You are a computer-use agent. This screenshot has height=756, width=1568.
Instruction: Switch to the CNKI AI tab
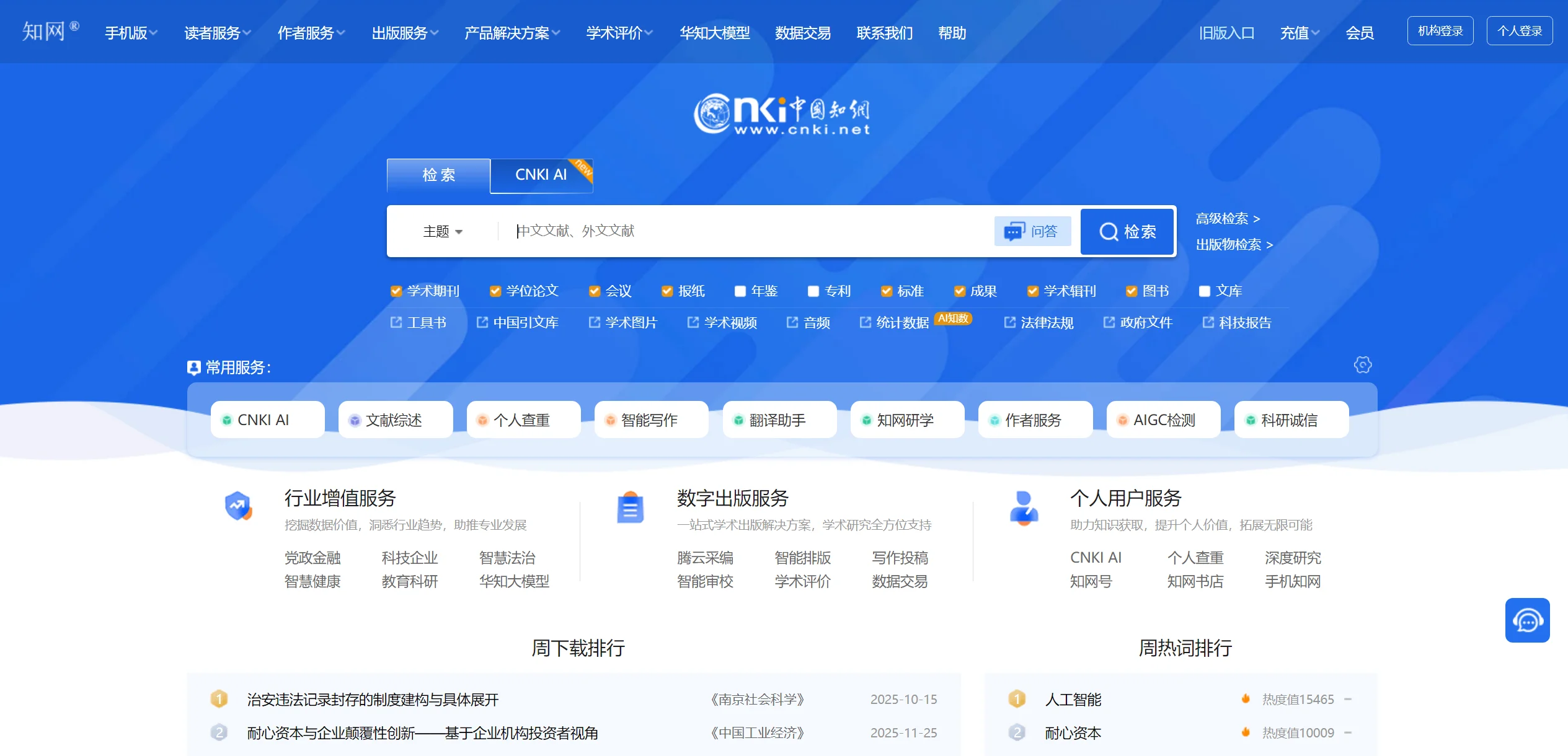(x=541, y=175)
